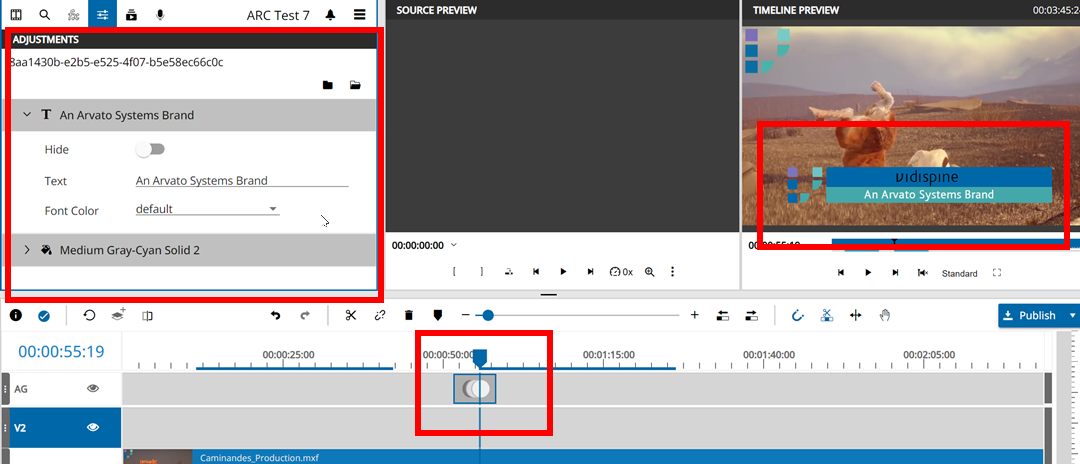Click the undo arrow in timeline toolbar

tap(276, 315)
